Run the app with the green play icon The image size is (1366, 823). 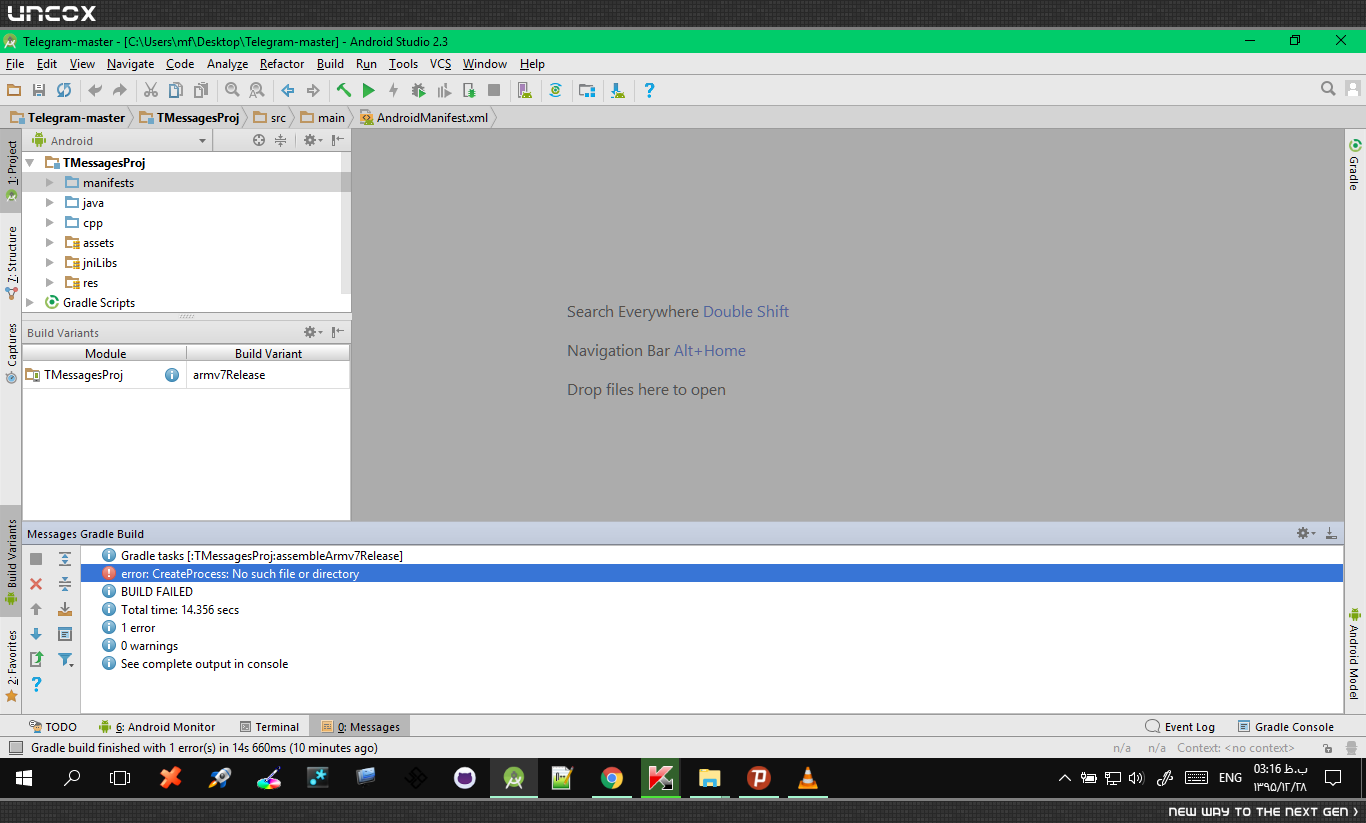tap(369, 90)
